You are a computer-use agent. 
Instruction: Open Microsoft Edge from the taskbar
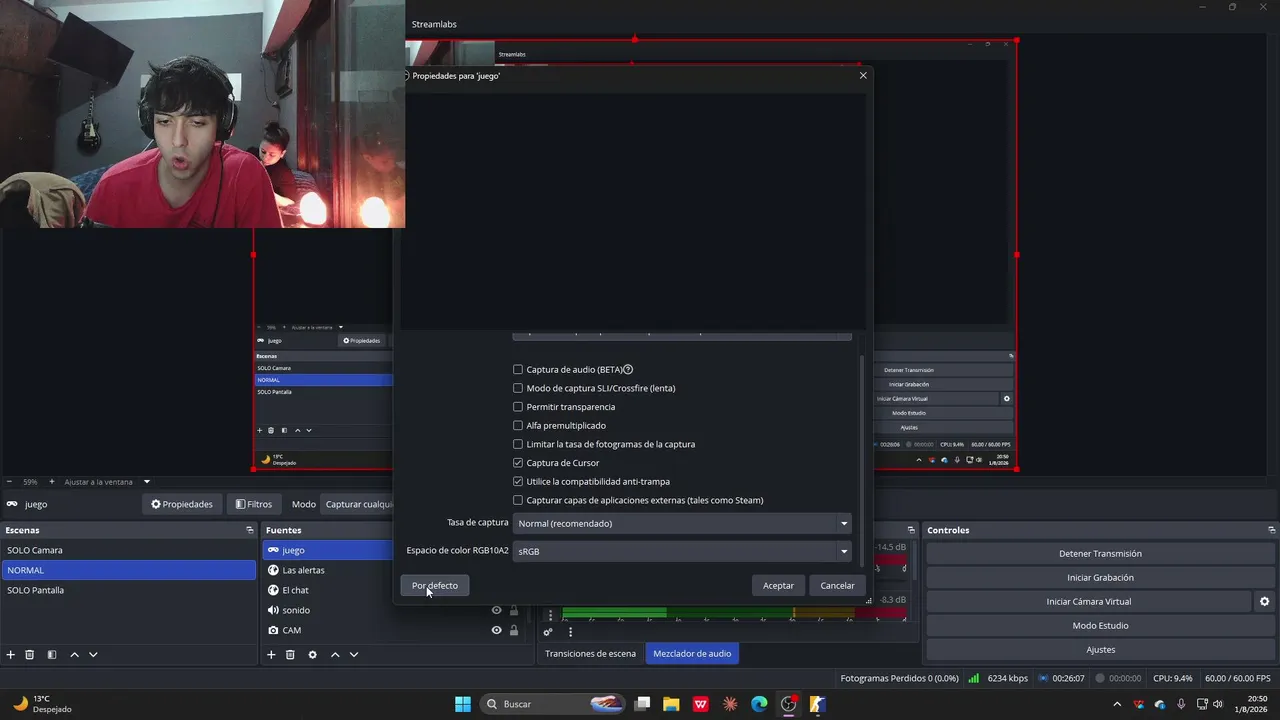tap(759, 704)
